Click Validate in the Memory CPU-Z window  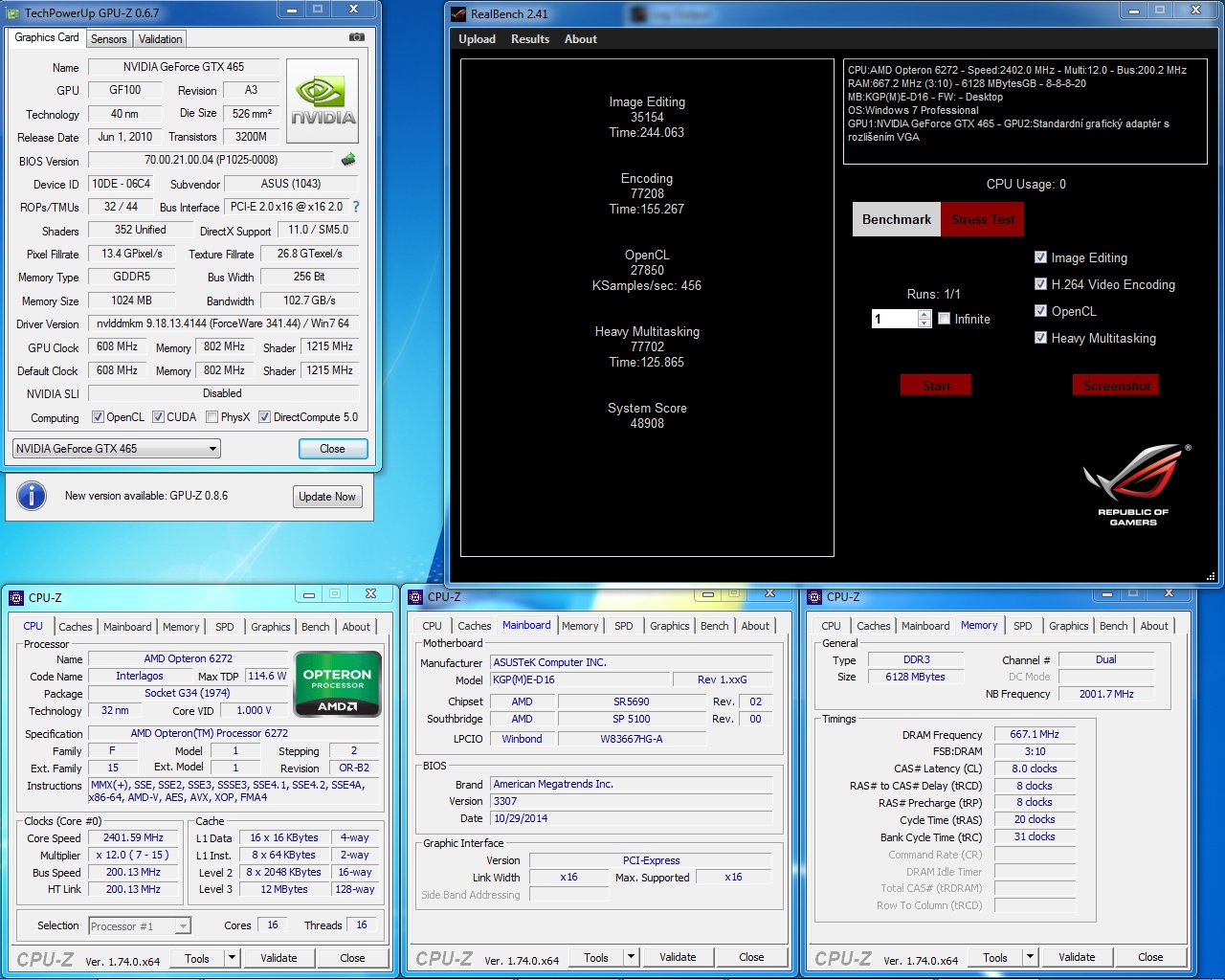(1077, 957)
